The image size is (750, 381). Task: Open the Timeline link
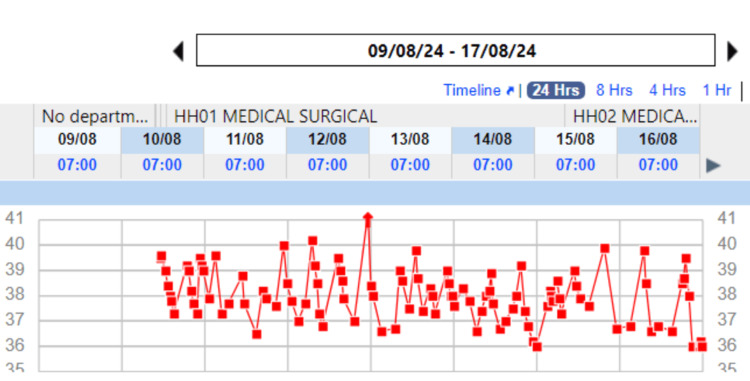pyautogui.click(x=478, y=90)
